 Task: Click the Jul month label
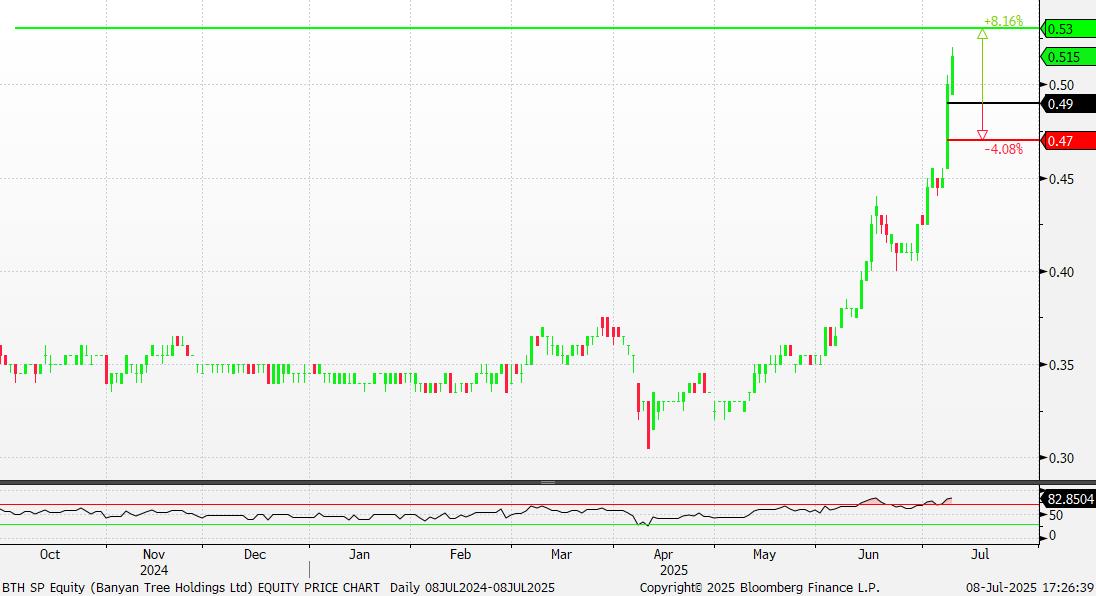(980, 555)
